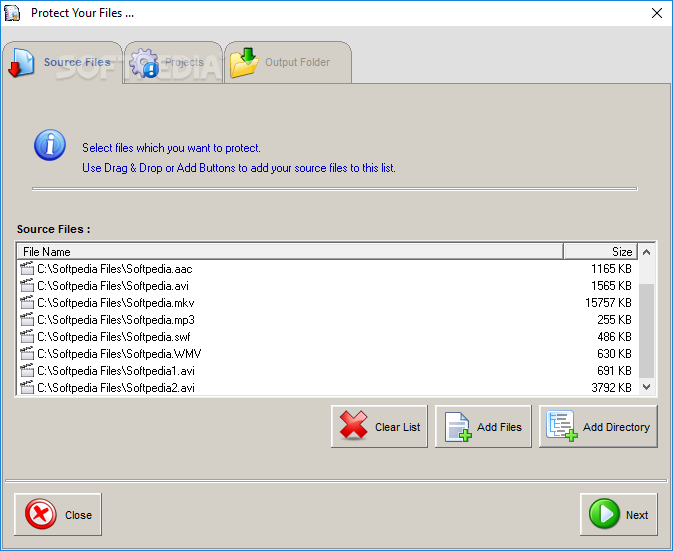Sort by the Size column header
Screen dimensions: 673x551
tap(600, 251)
